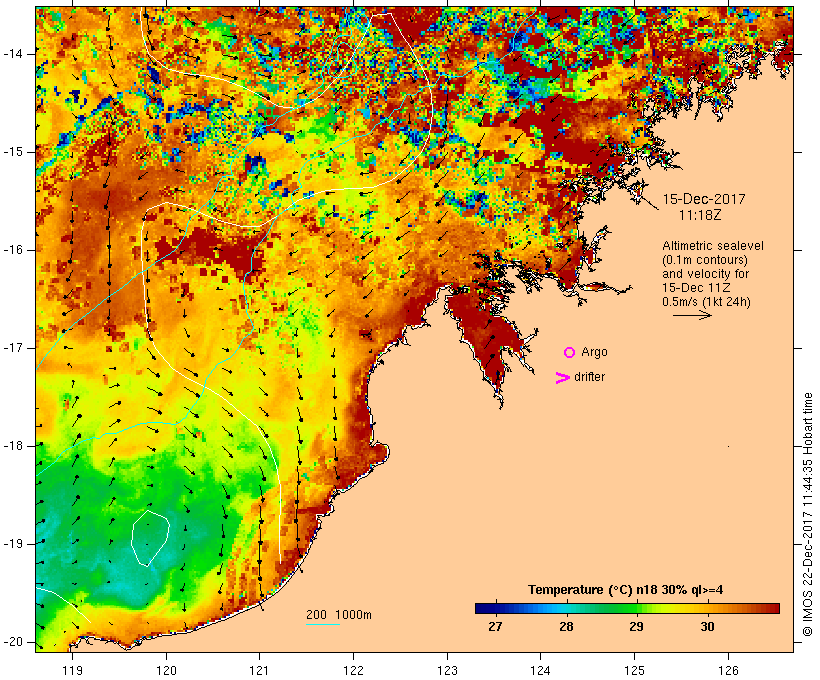Screen dimensions: 820x680
Task: Click longitude axis label '119'
Action: coord(72,670)
